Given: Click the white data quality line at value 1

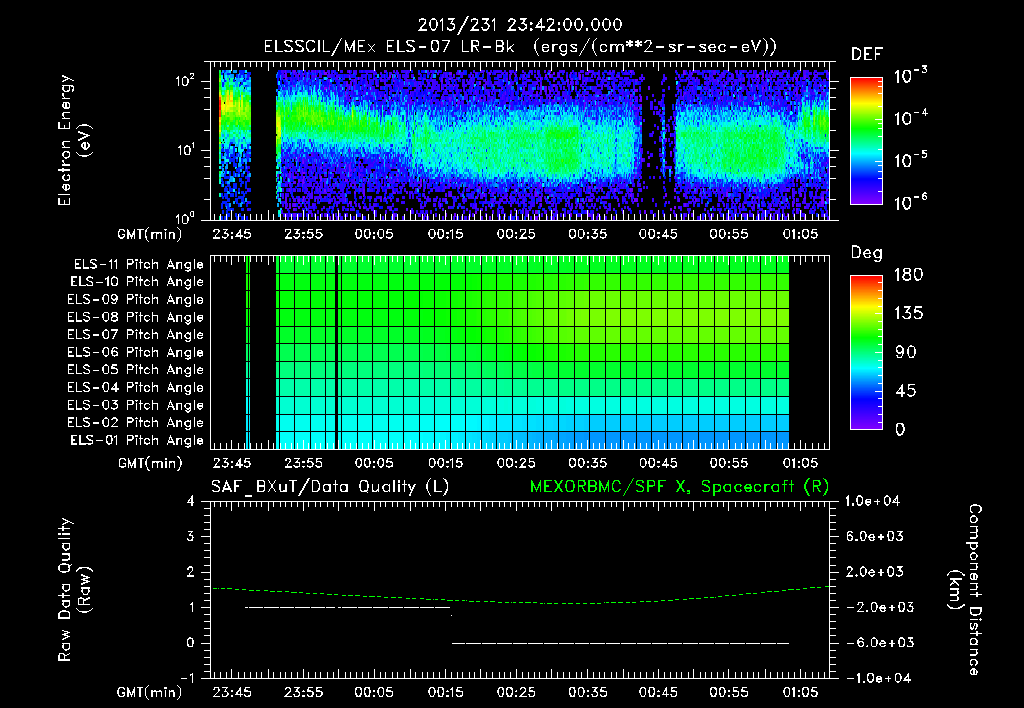Looking at the screenshot, I should click(x=348, y=607).
